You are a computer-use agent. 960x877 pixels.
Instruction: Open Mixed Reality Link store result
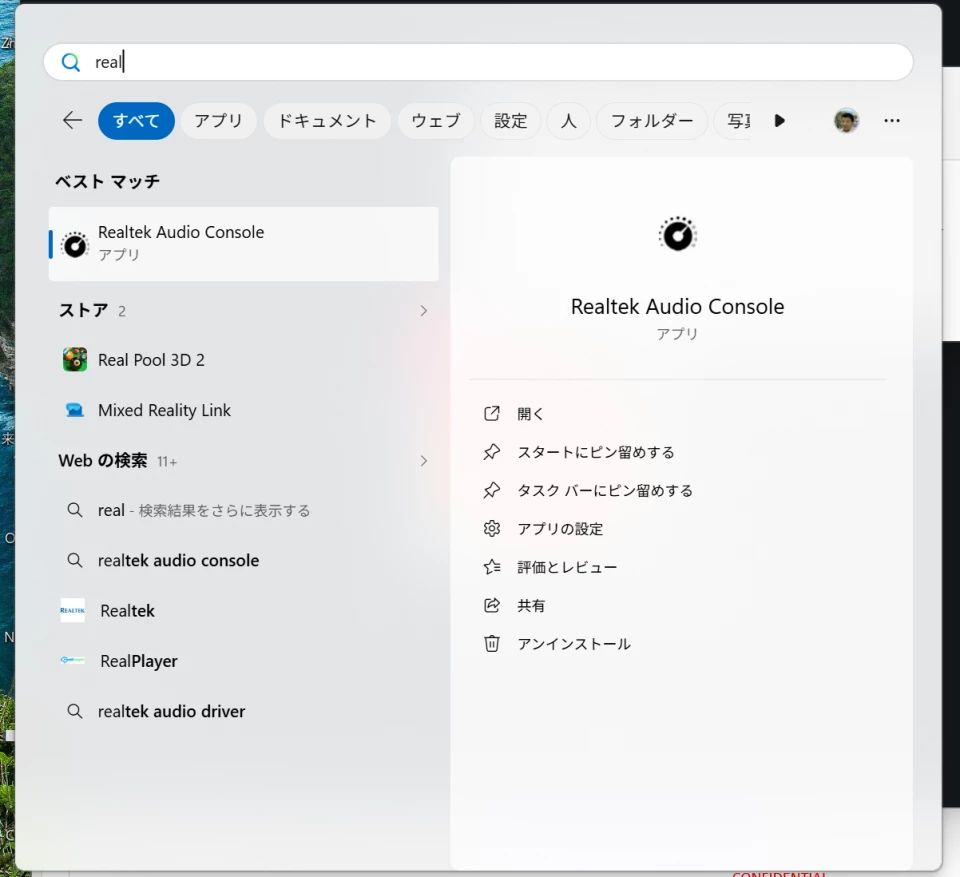point(243,410)
